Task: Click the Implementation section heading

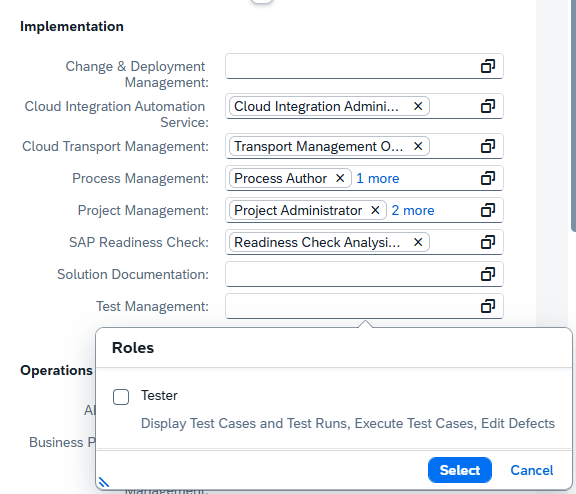Action: pyautogui.click(x=72, y=26)
